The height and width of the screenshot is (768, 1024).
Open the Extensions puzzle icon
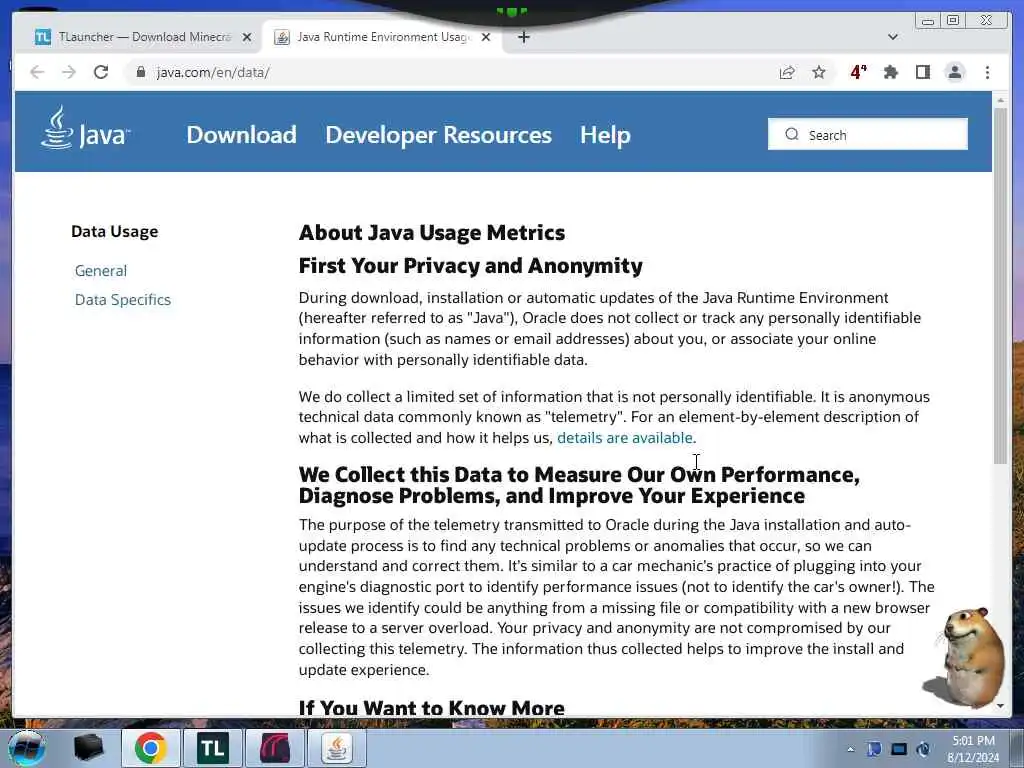pos(890,72)
